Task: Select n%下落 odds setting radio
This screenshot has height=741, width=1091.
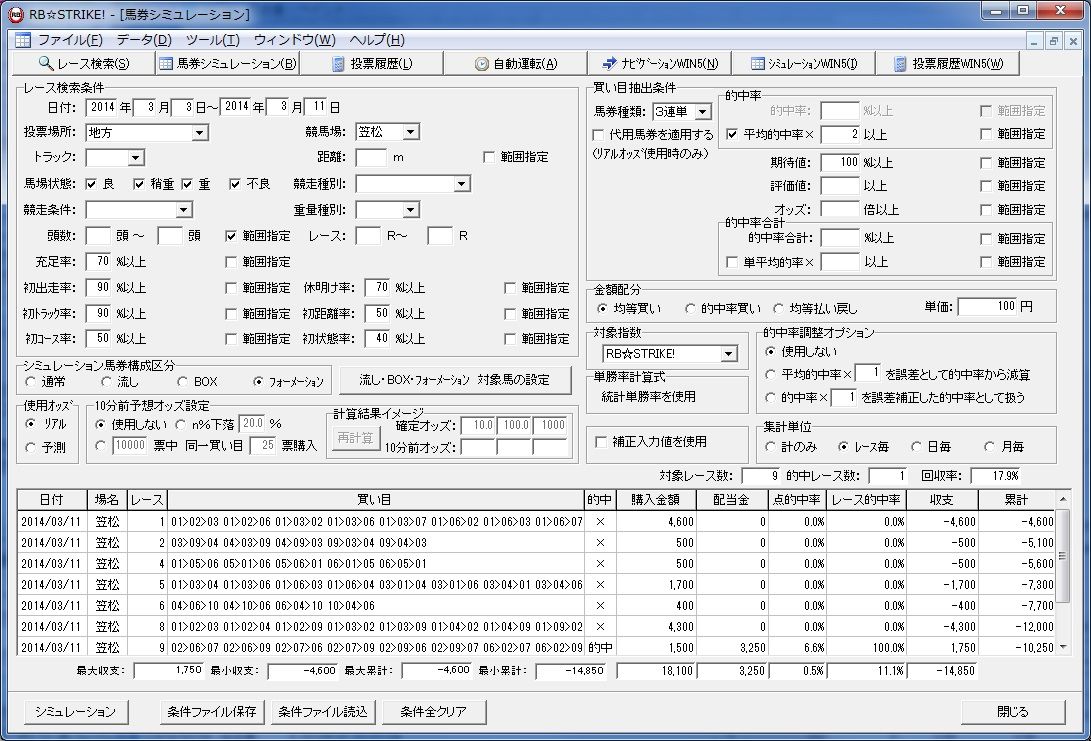Action: click(x=181, y=424)
